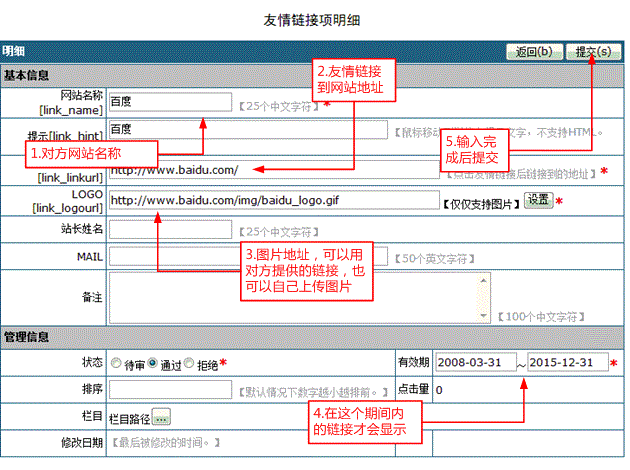Image resolution: width=630 pixels, height=470 pixels.
Task: Select the 待审 status radio button
Action: click(117, 363)
